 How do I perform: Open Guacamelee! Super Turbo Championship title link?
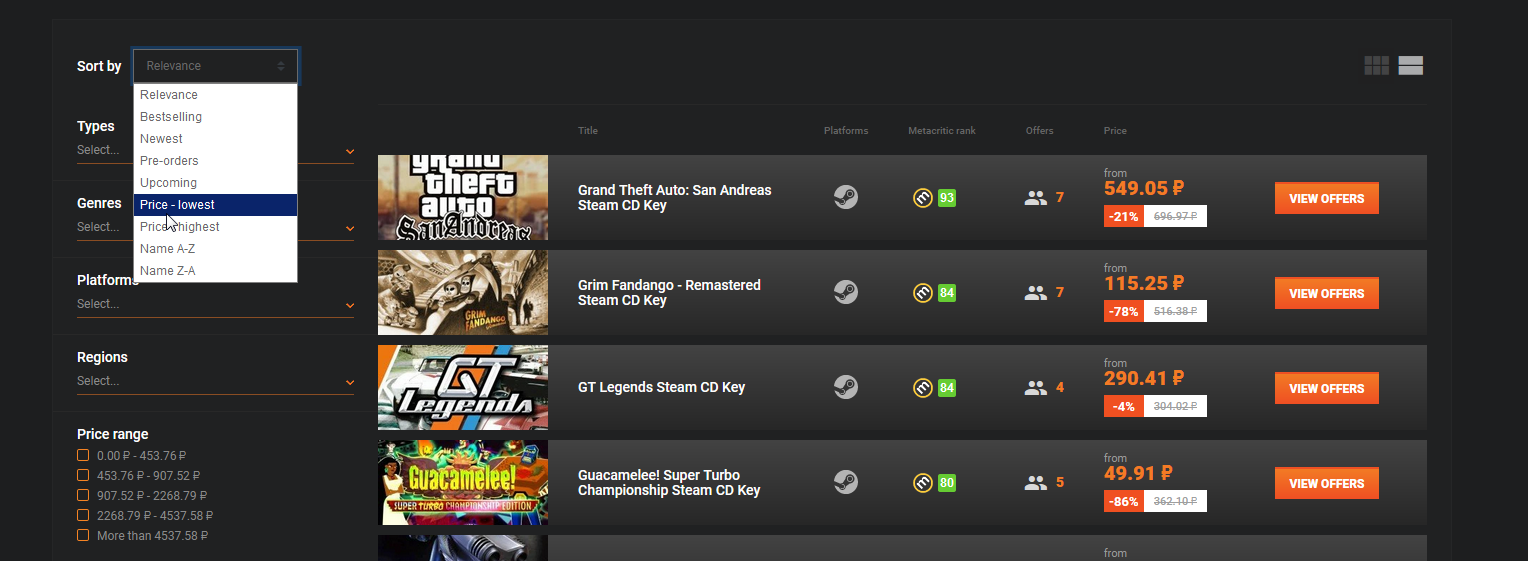pos(669,483)
